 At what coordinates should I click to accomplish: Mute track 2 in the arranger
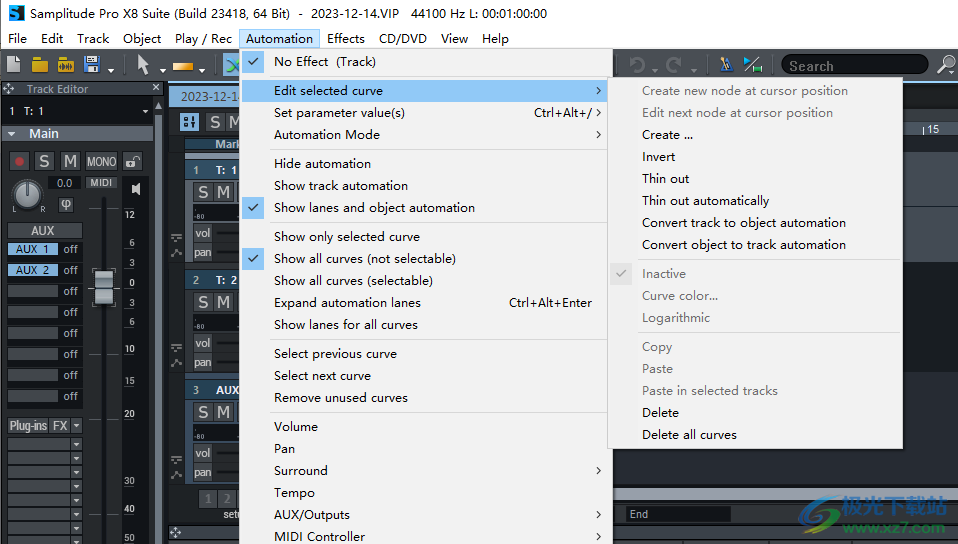[x=224, y=302]
